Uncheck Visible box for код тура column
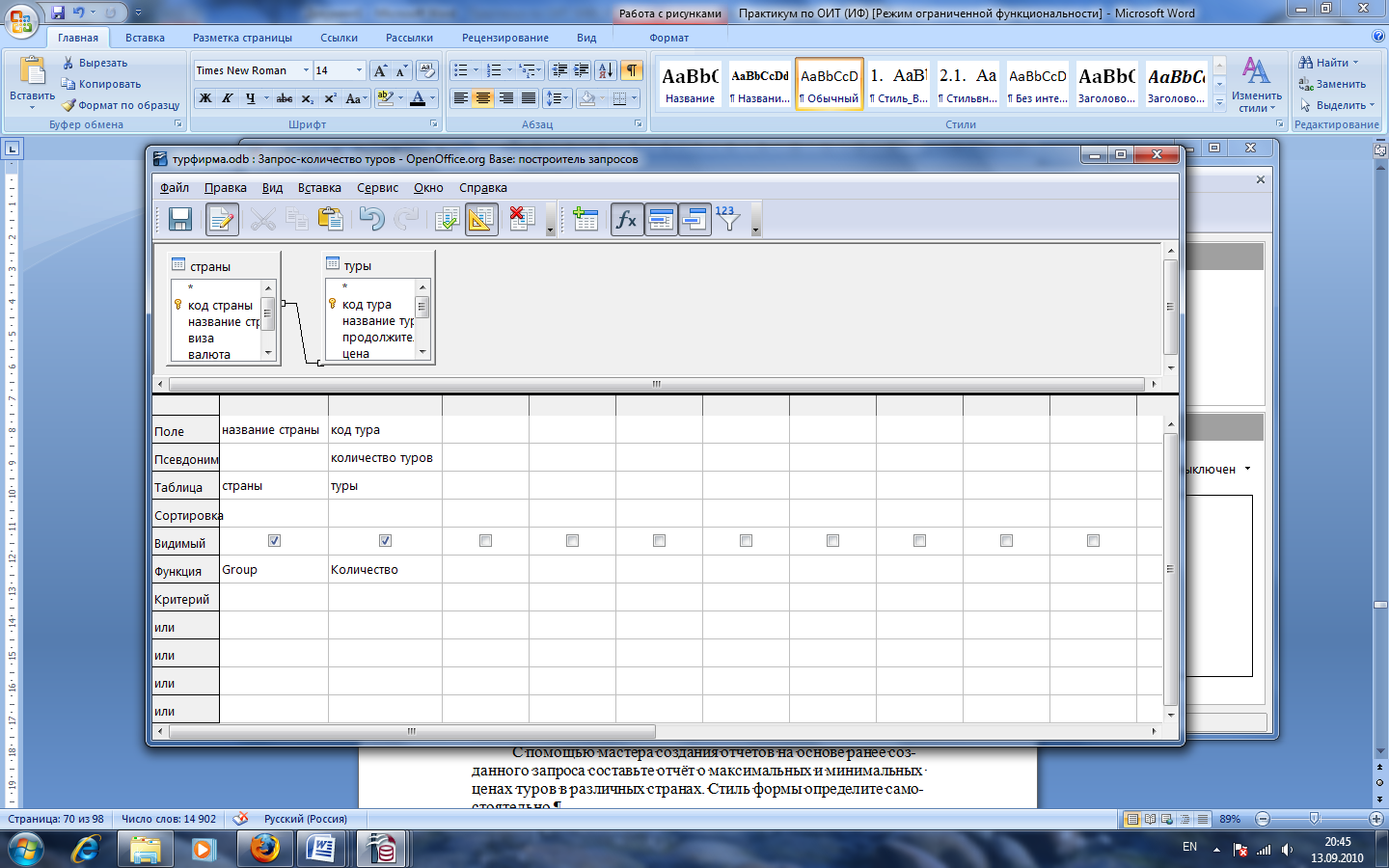This screenshot has height=868, width=1389. click(x=385, y=541)
